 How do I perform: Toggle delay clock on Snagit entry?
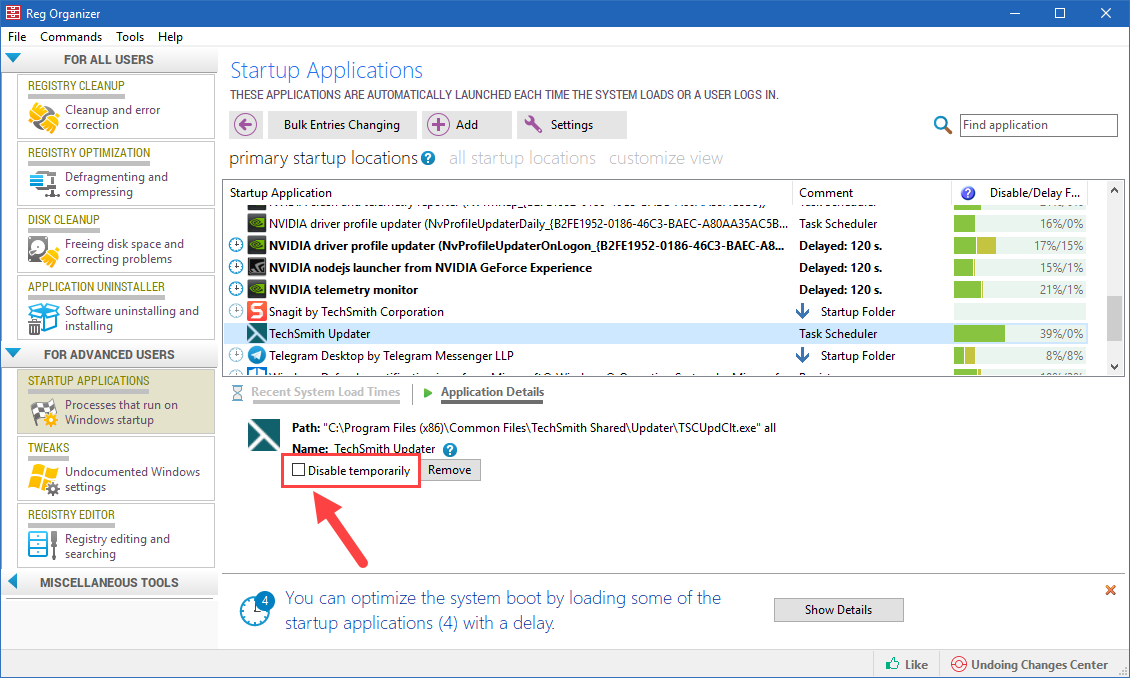[236, 312]
